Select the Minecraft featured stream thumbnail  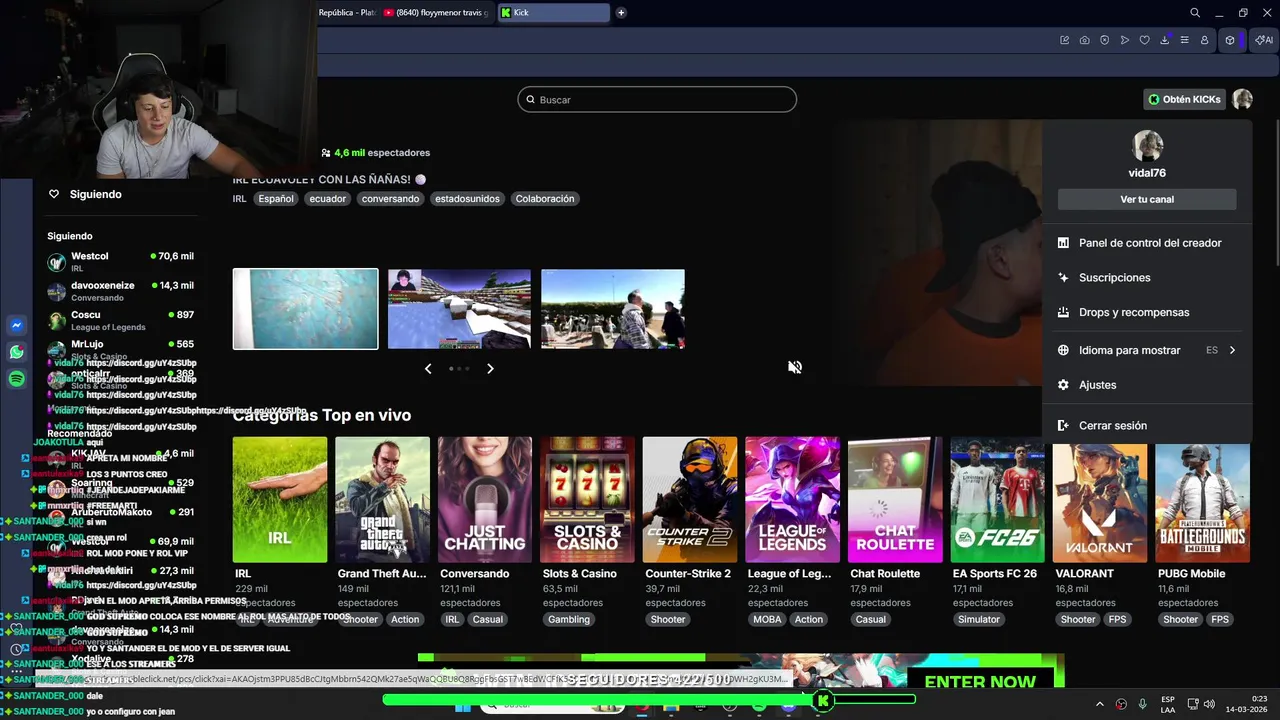point(459,309)
